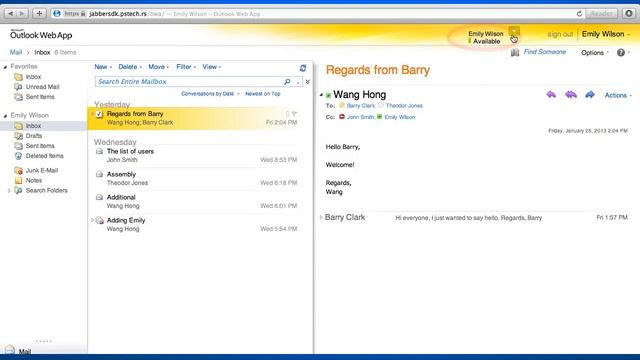
Task: Expand the Search Folders tree item
Action: (9, 191)
